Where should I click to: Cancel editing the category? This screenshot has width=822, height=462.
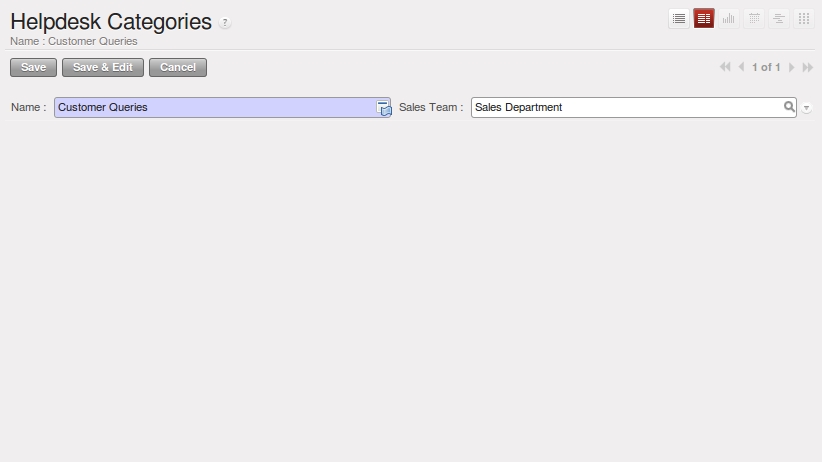click(x=178, y=67)
